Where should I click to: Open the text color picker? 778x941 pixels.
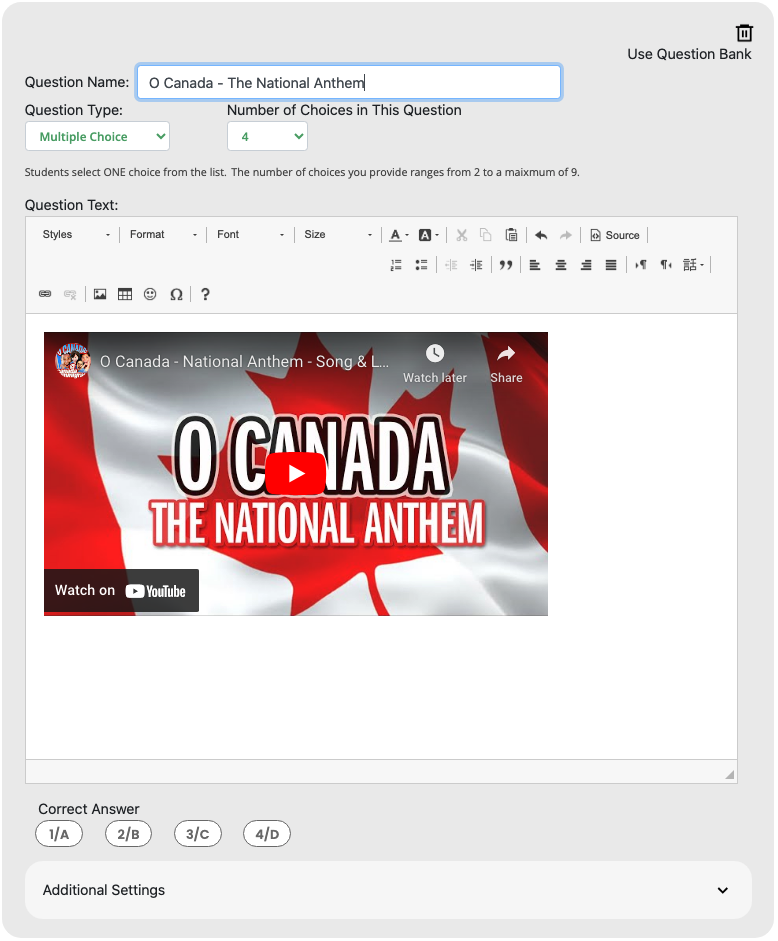(x=399, y=235)
